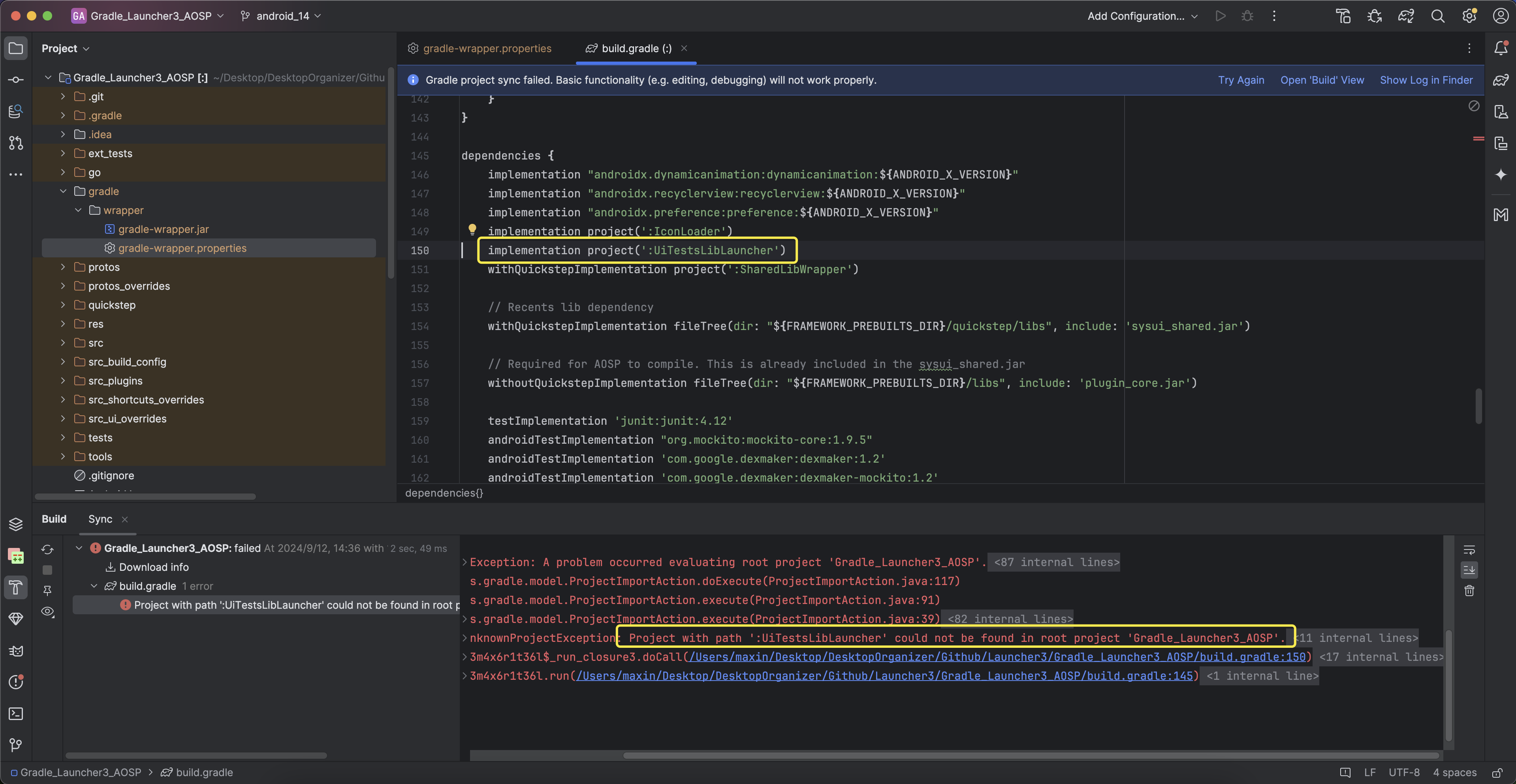Image resolution: width=1516 pixels, height=784 pixels.
Task: Click the 4 spaces indent setting
Action: [x=1454, y=772]
